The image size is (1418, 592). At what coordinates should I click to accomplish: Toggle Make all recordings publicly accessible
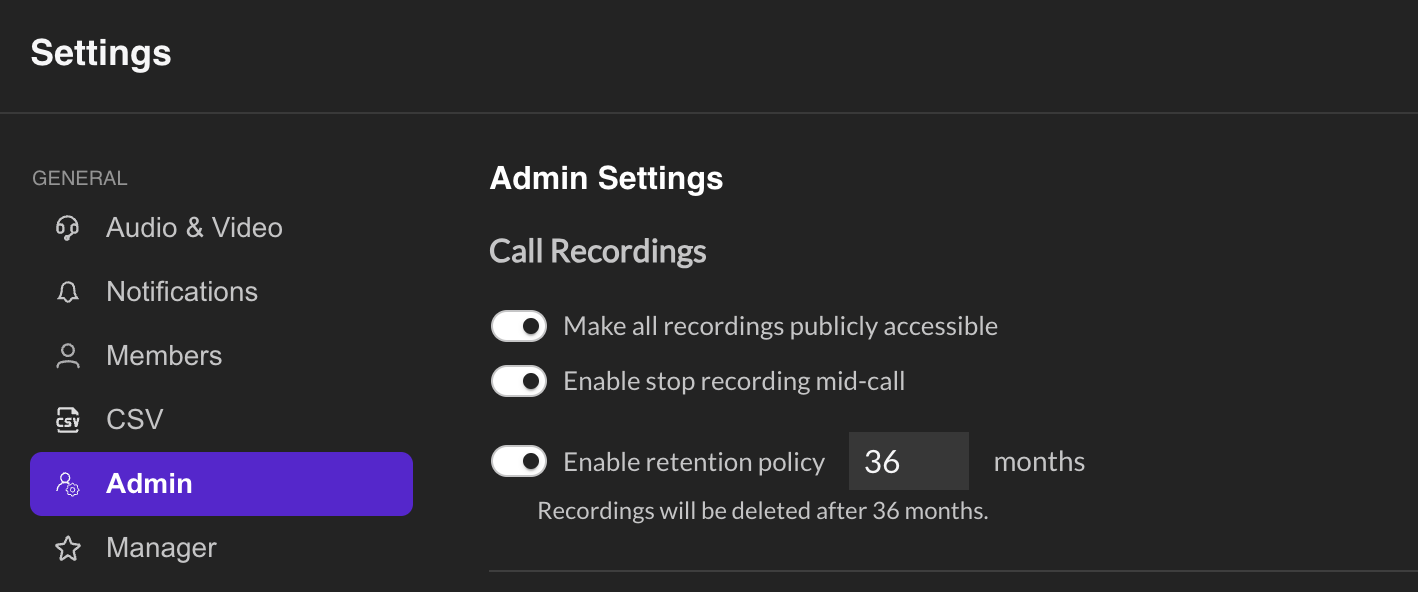point(519,326)
